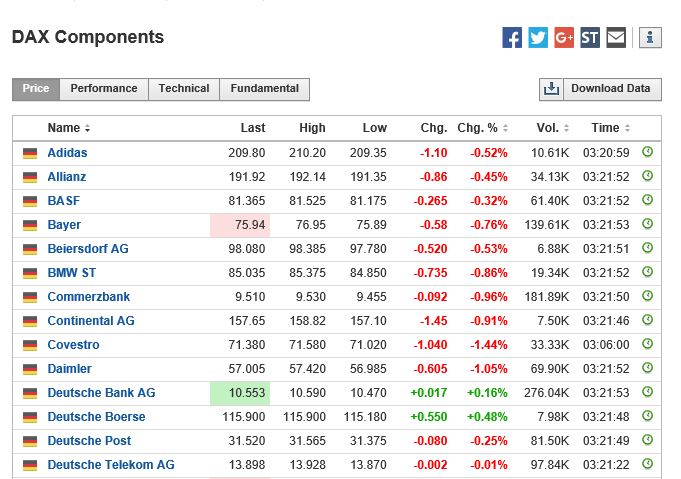Click the clock icon for Deutsche Telekom AG
Viewport: 681px width, 479px height.
(x=647, y=464)
